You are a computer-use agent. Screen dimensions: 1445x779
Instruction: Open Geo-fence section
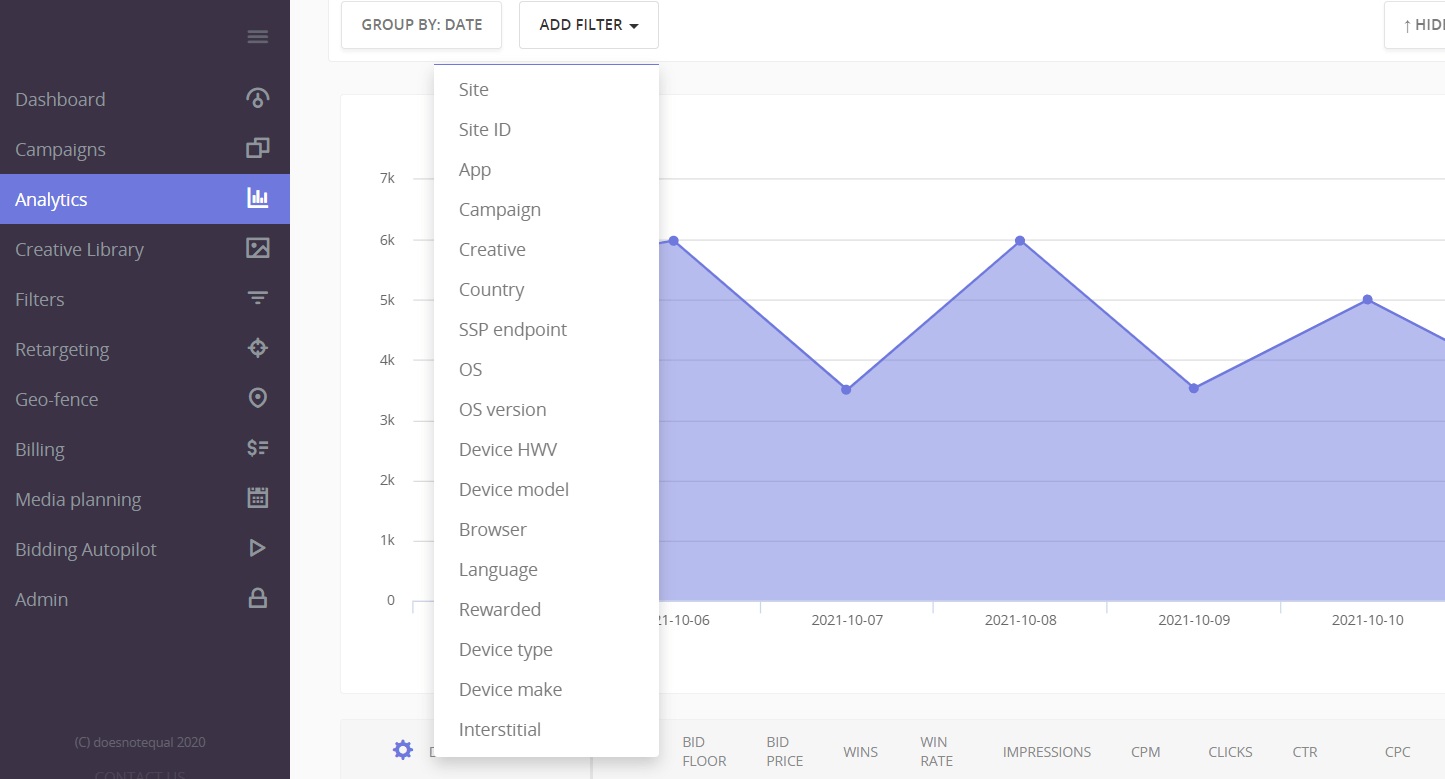145,399
